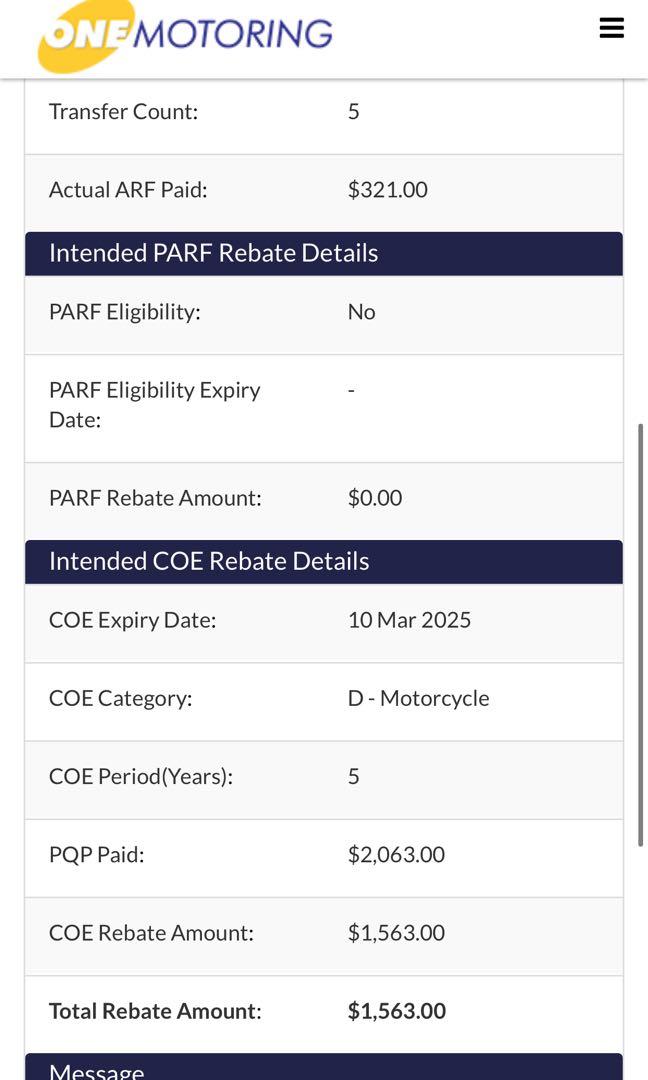Click the PARF Eligibility field showing No
The image size is (648, 1080).
361,311
